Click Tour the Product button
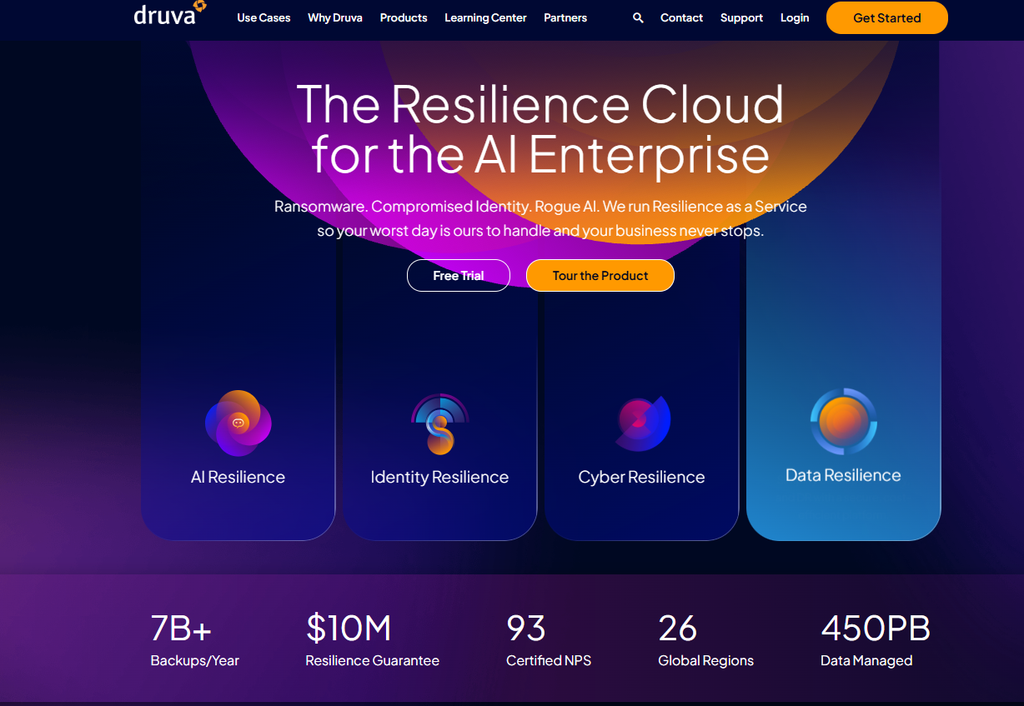 click(x=600, y=276)
